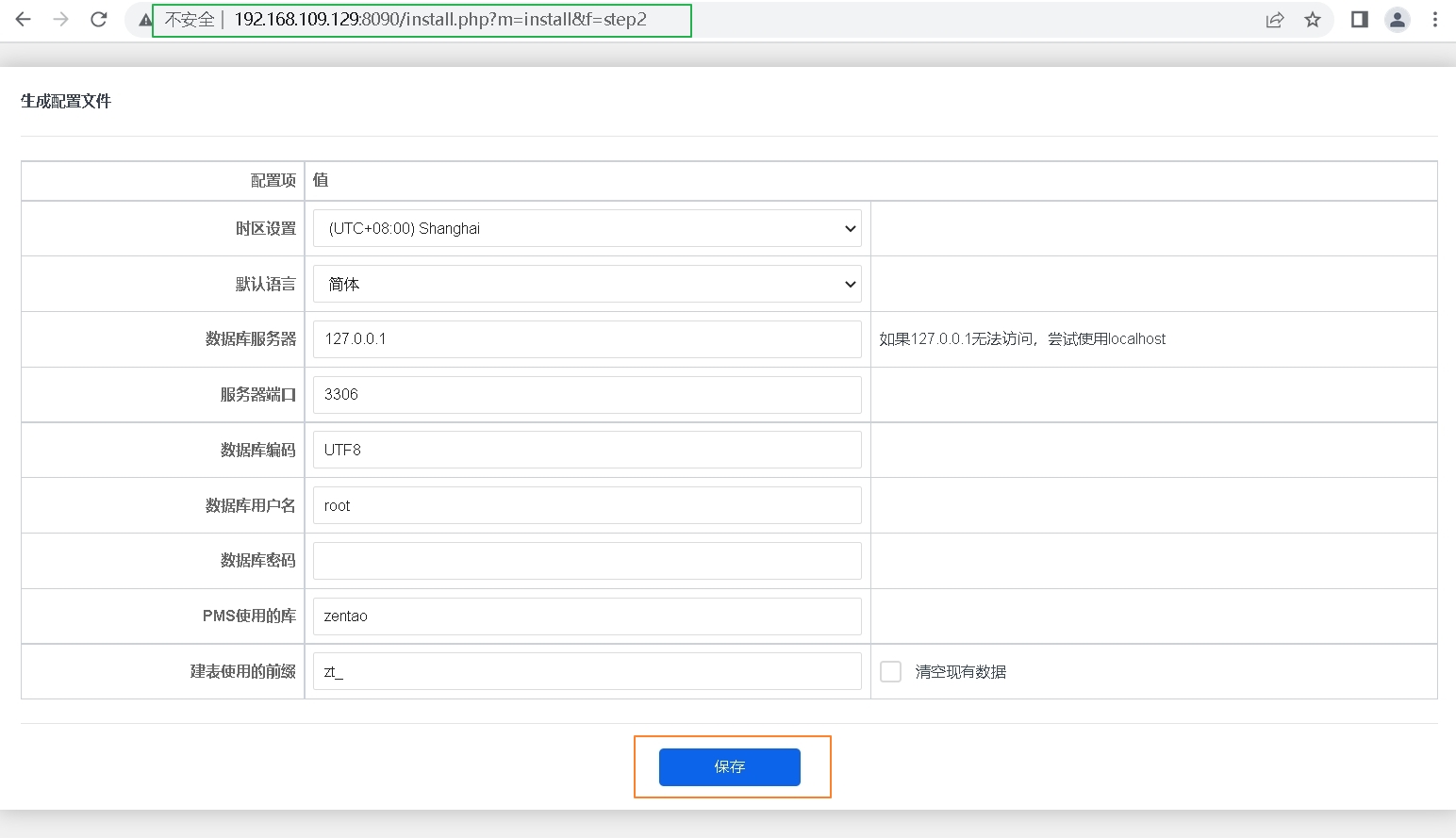Open the browser side panel

1360,19
